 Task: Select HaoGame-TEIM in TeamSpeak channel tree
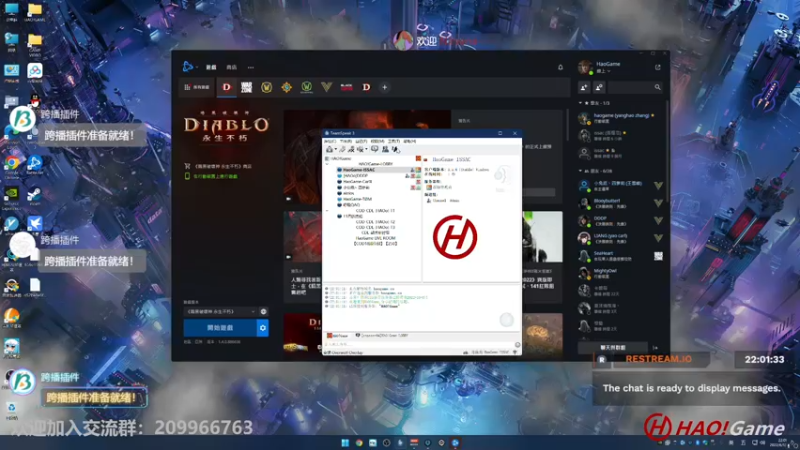click(357, 199)
